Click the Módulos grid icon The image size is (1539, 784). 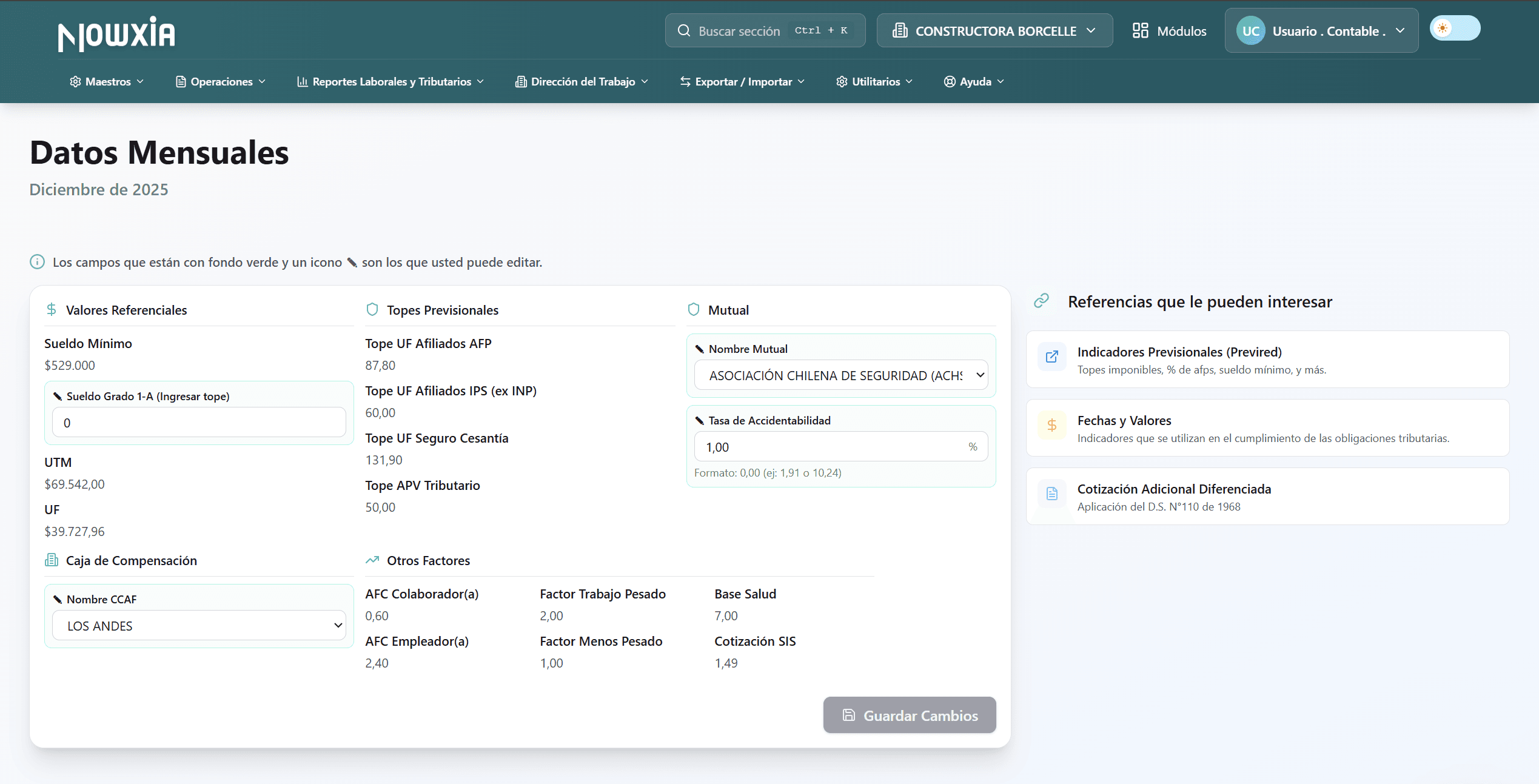click(x=1141, y=30)
